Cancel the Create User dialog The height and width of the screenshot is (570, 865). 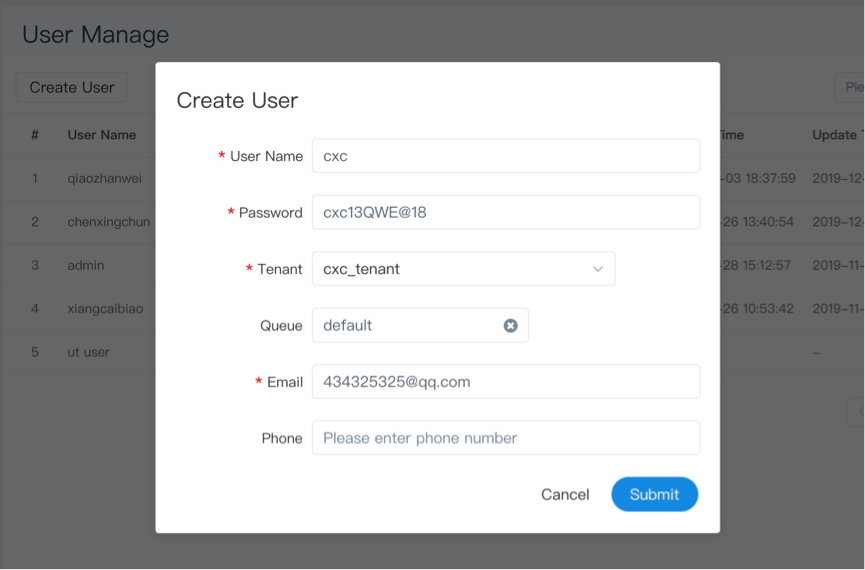(x=565, y=494)
